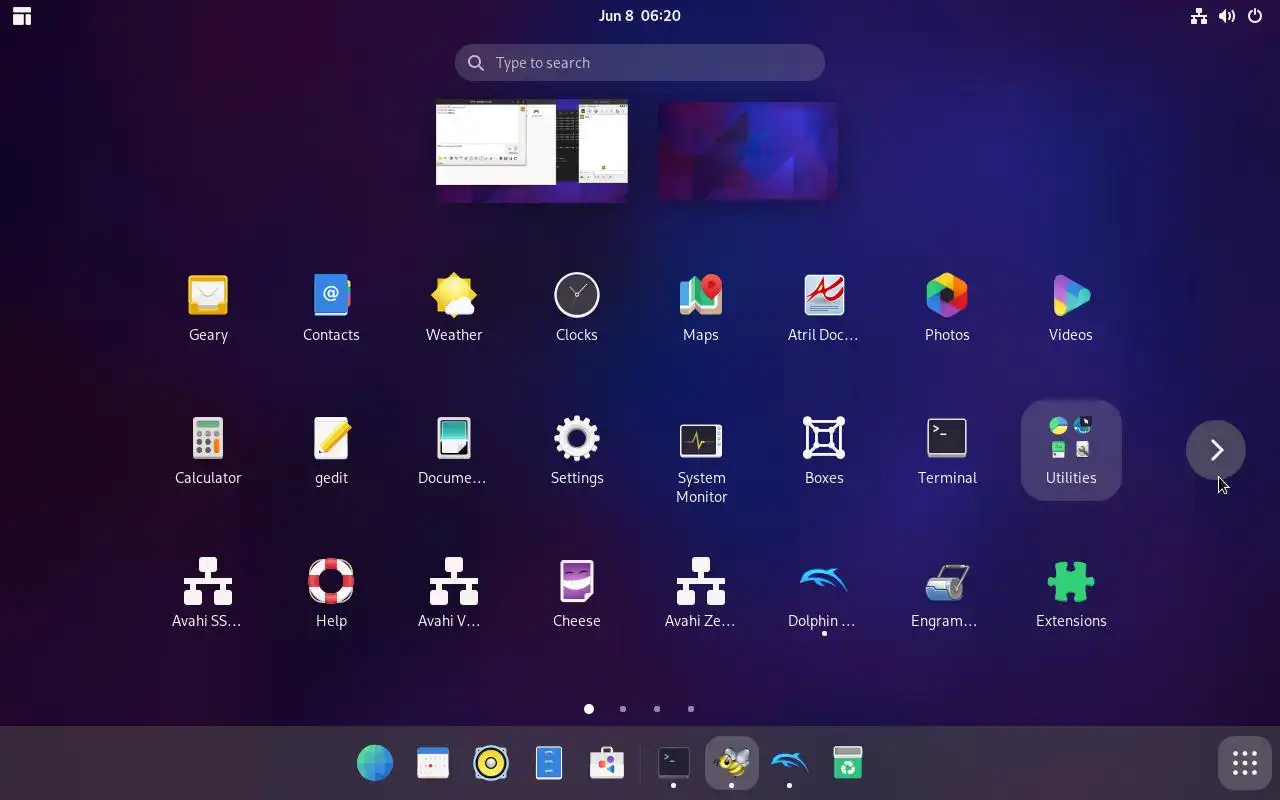Click the Activities button in top bar
Screen dimensions: 1280x800
(22, 16)
